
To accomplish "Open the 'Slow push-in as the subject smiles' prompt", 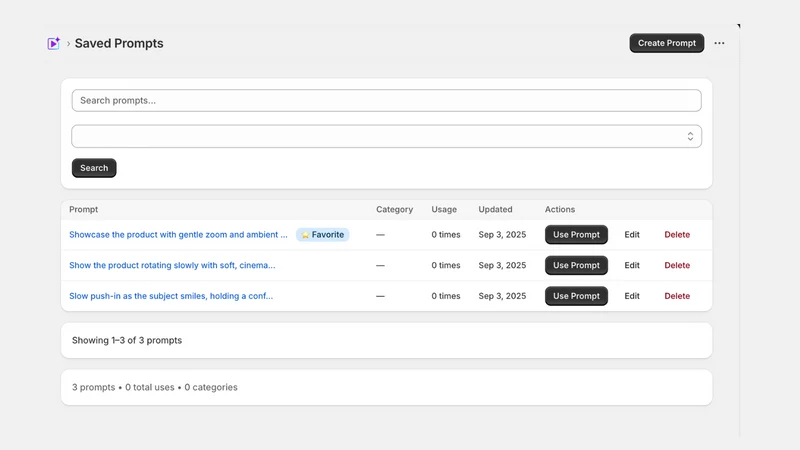I will (171, 296).
